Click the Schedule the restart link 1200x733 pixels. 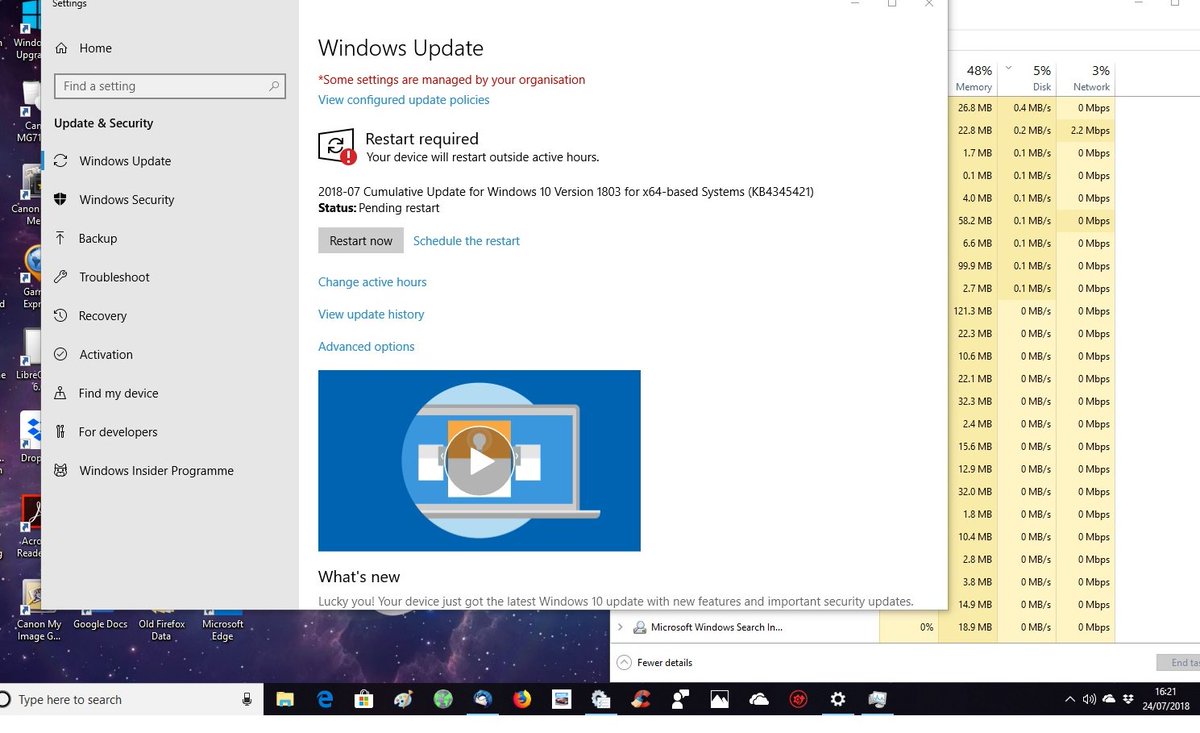(466, 241)
